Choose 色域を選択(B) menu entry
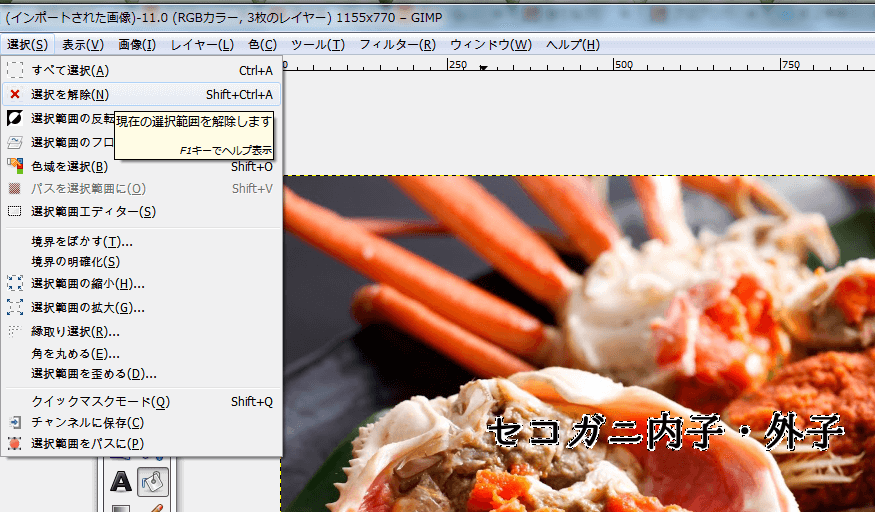 click(x=141, y=166)
